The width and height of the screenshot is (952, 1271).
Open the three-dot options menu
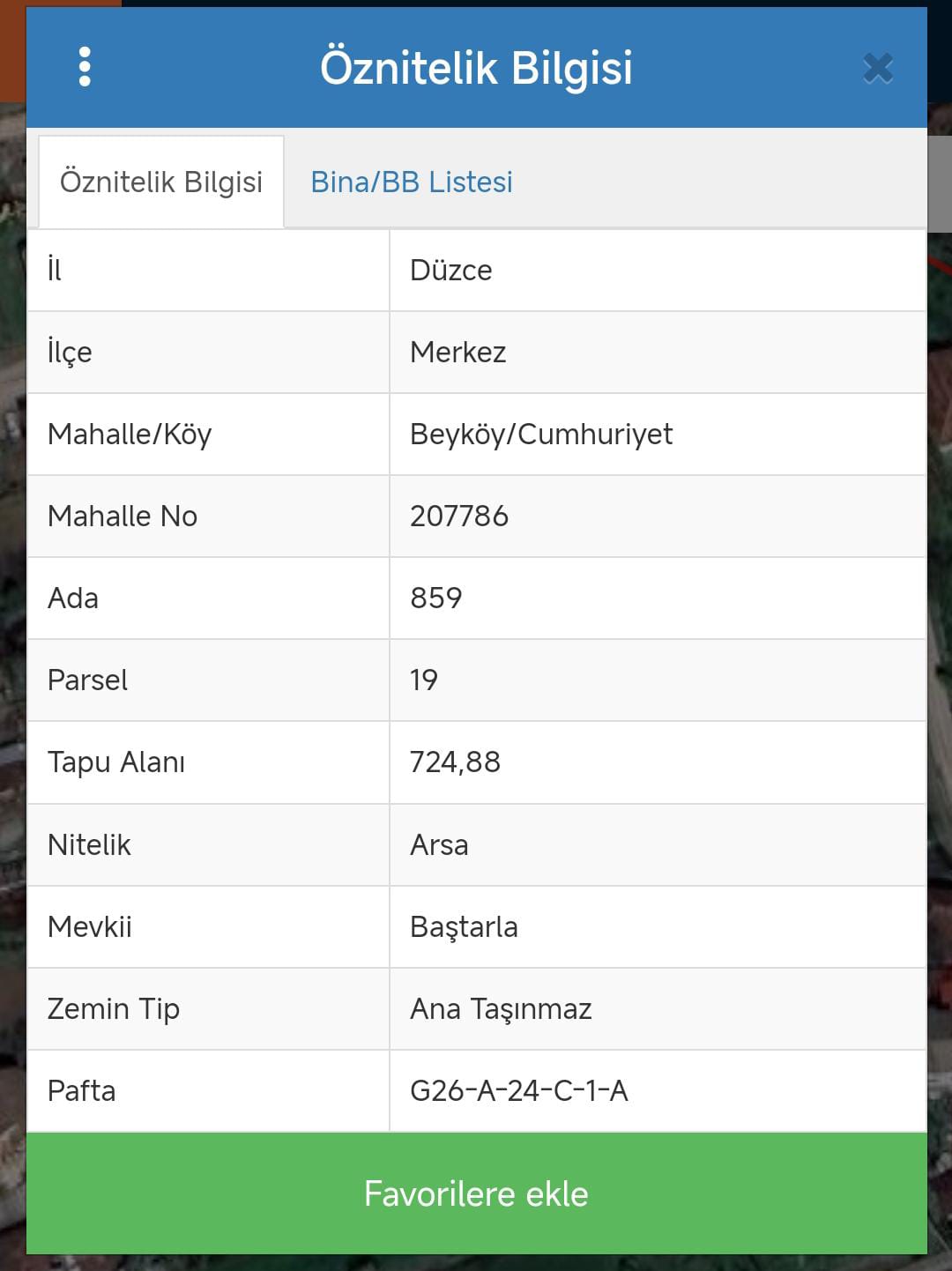click(x=85, y=67)
